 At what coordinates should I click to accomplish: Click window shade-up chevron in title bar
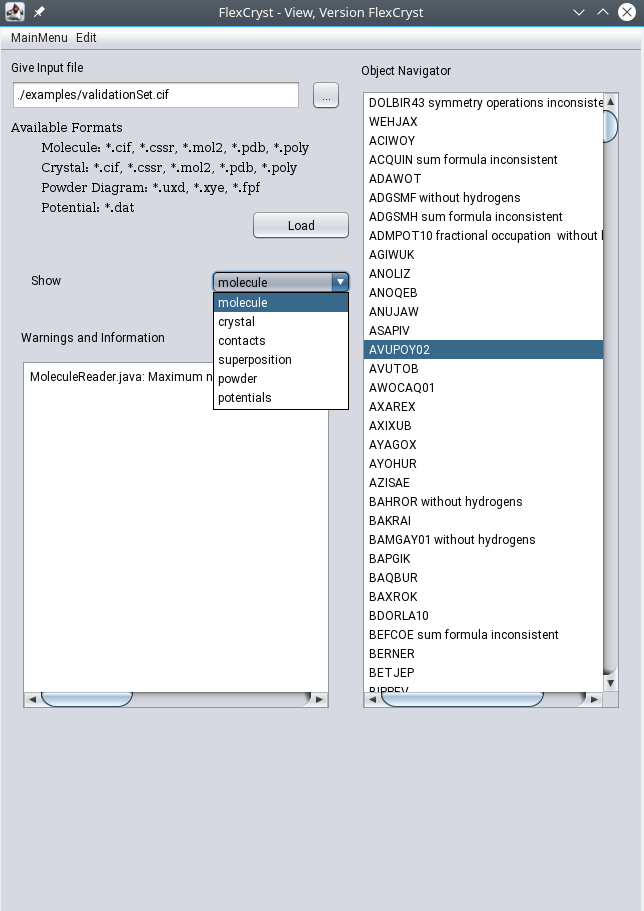[603, 12]
